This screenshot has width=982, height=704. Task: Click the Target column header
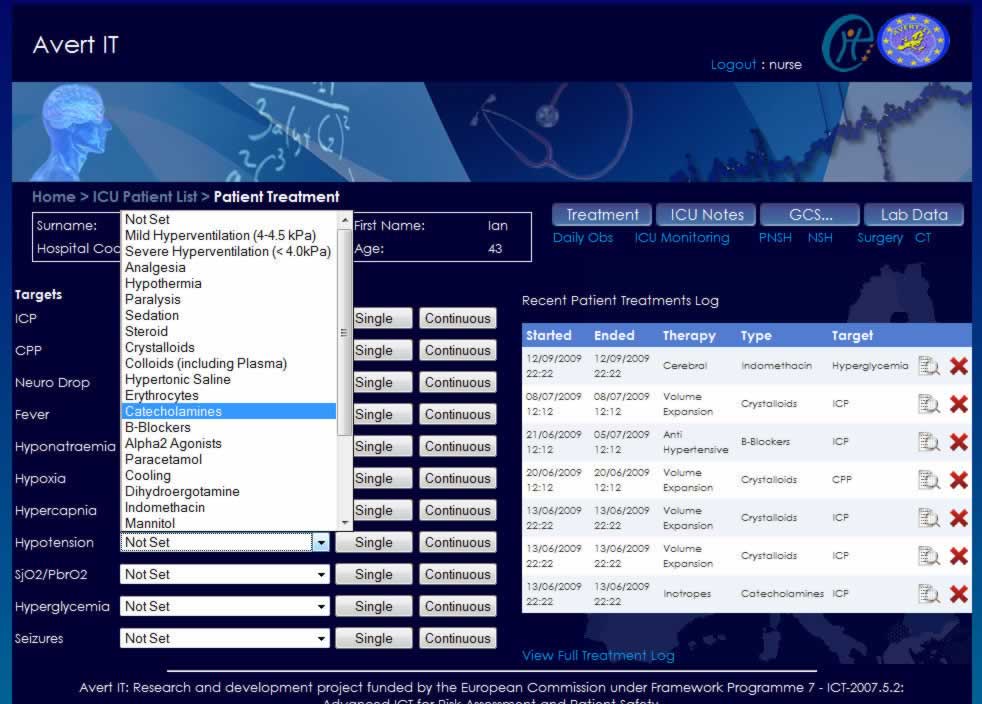tap(852, 336)
